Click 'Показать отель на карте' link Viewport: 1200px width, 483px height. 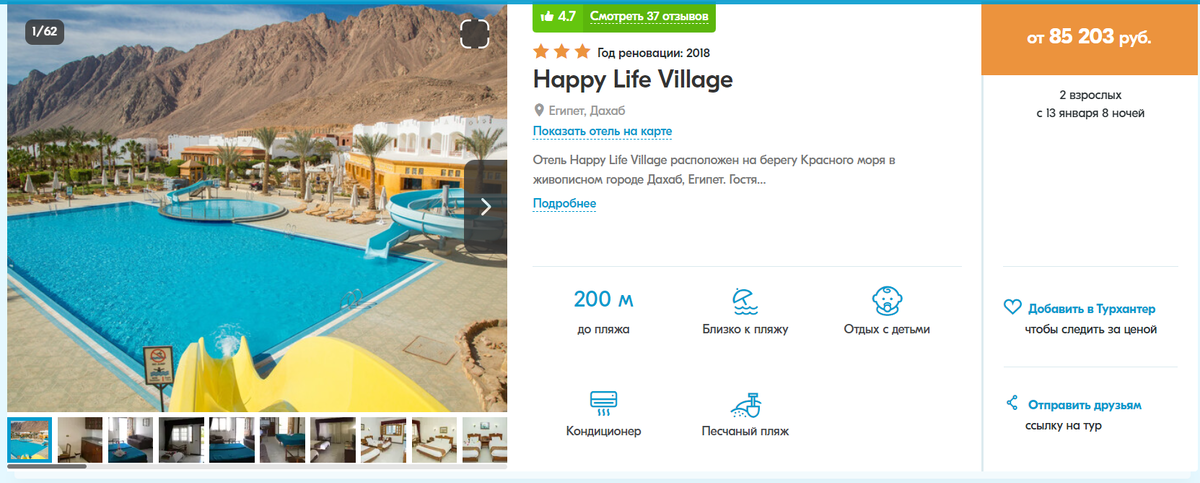602,132
